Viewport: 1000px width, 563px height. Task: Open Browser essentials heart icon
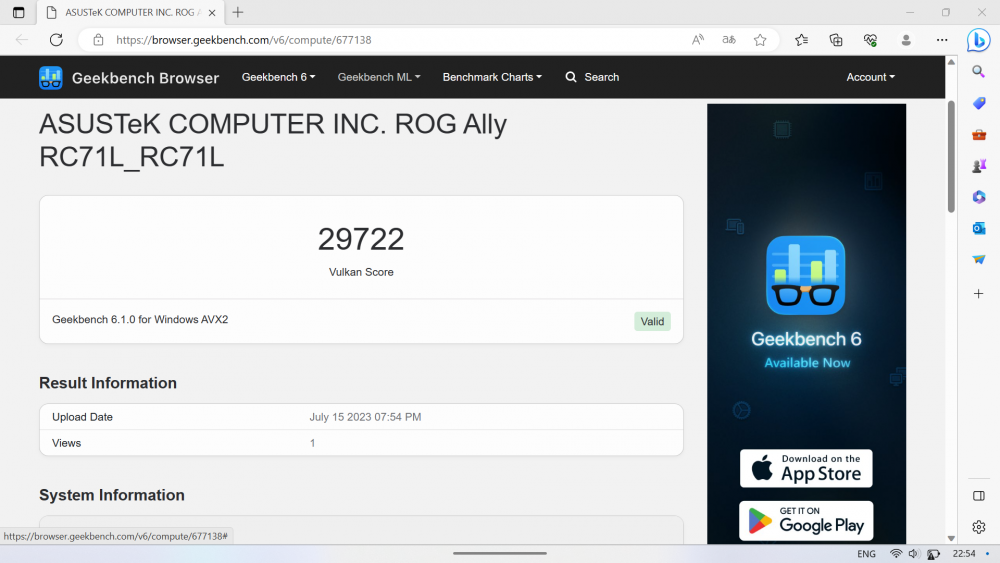coord(870,40)
